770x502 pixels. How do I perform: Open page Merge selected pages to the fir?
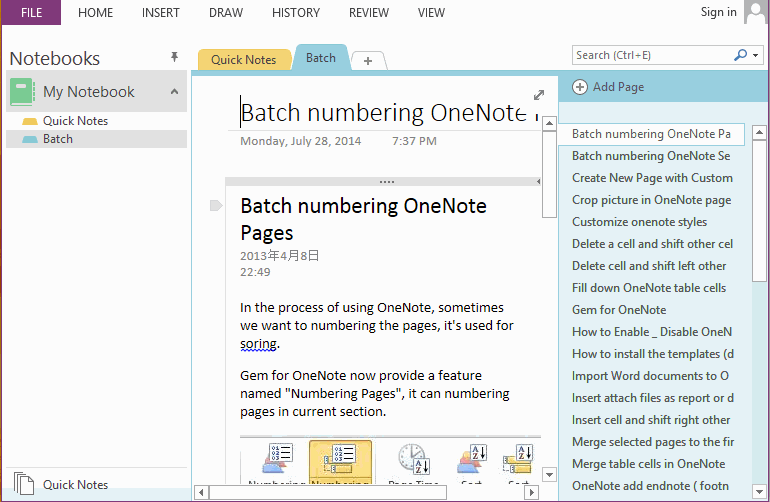point(651,442)
